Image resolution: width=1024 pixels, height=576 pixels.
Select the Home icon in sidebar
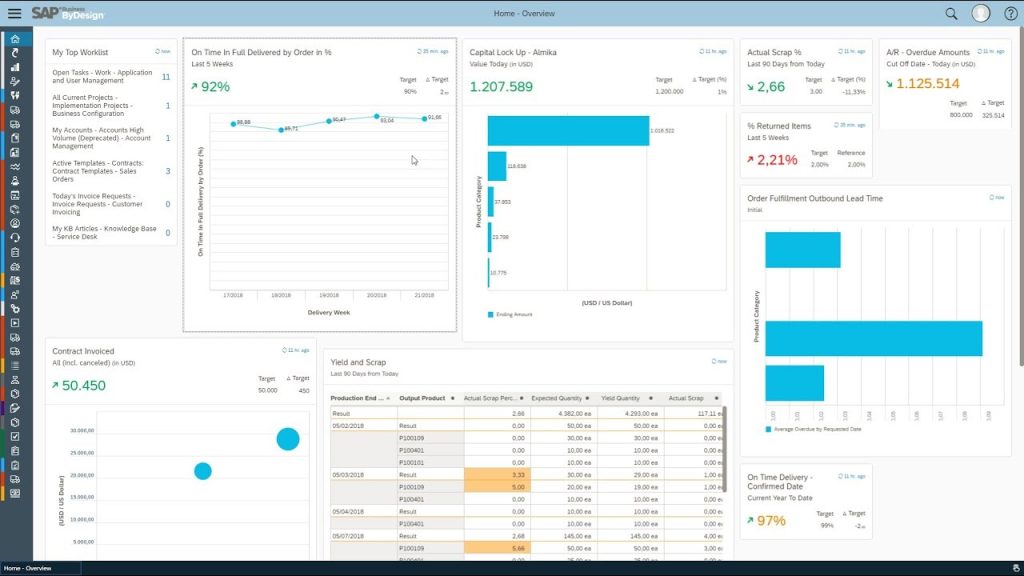[14, 39]
